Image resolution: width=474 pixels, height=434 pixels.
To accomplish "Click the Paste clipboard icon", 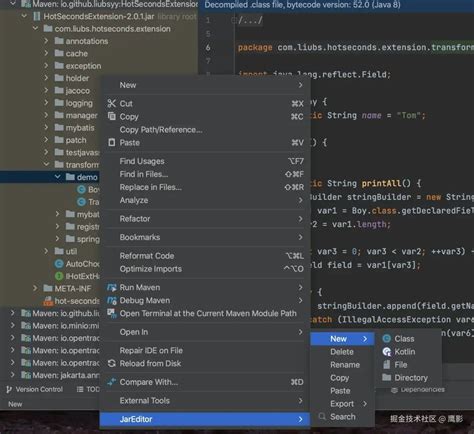I will pos(112,143).
